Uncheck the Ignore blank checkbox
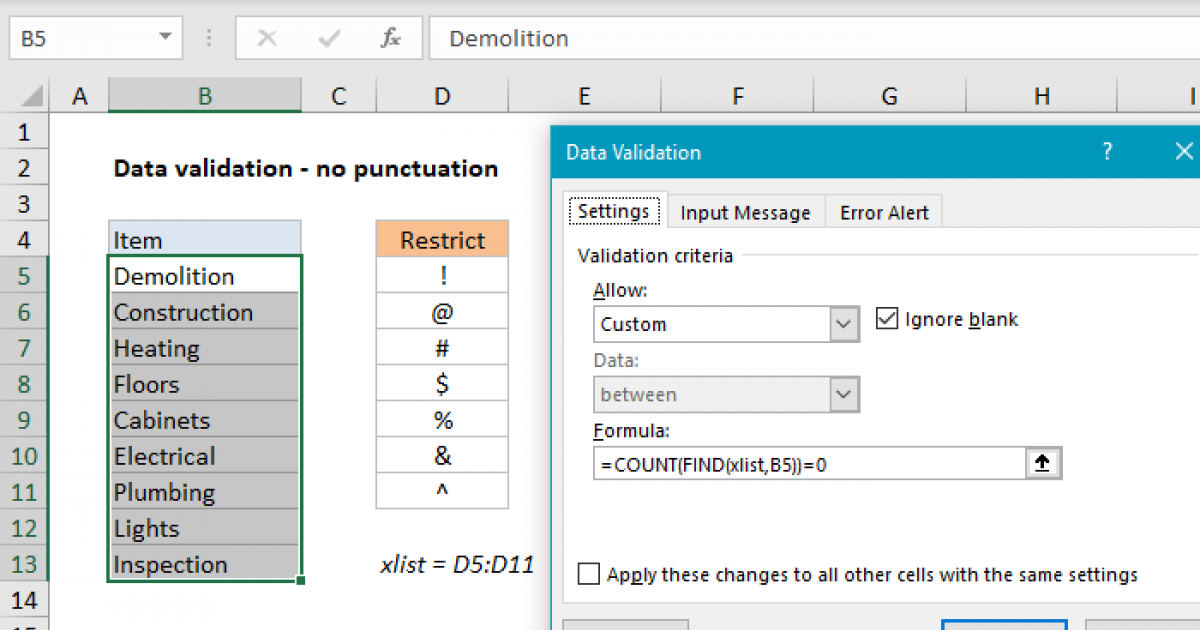Viewport: 1200px width, 630px height. (x=888, y=318)
